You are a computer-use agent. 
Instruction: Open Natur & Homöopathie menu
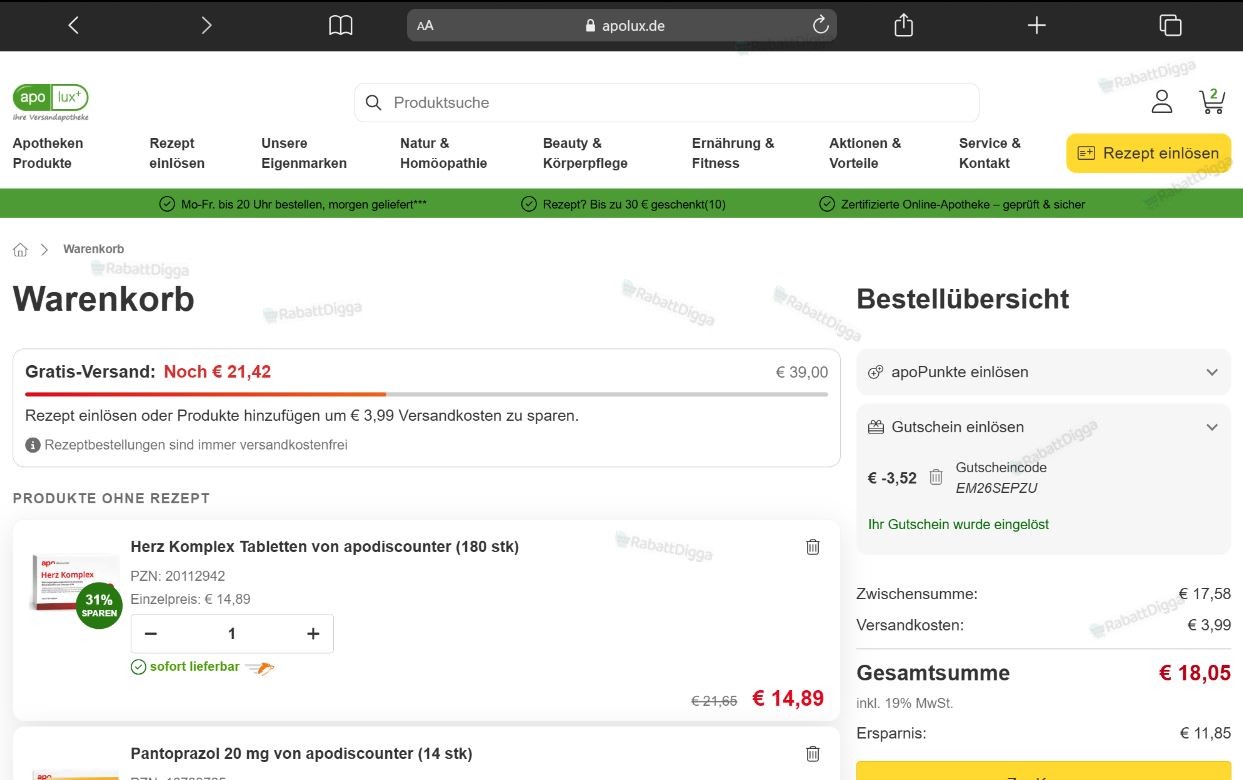click(x=443, y=153)
